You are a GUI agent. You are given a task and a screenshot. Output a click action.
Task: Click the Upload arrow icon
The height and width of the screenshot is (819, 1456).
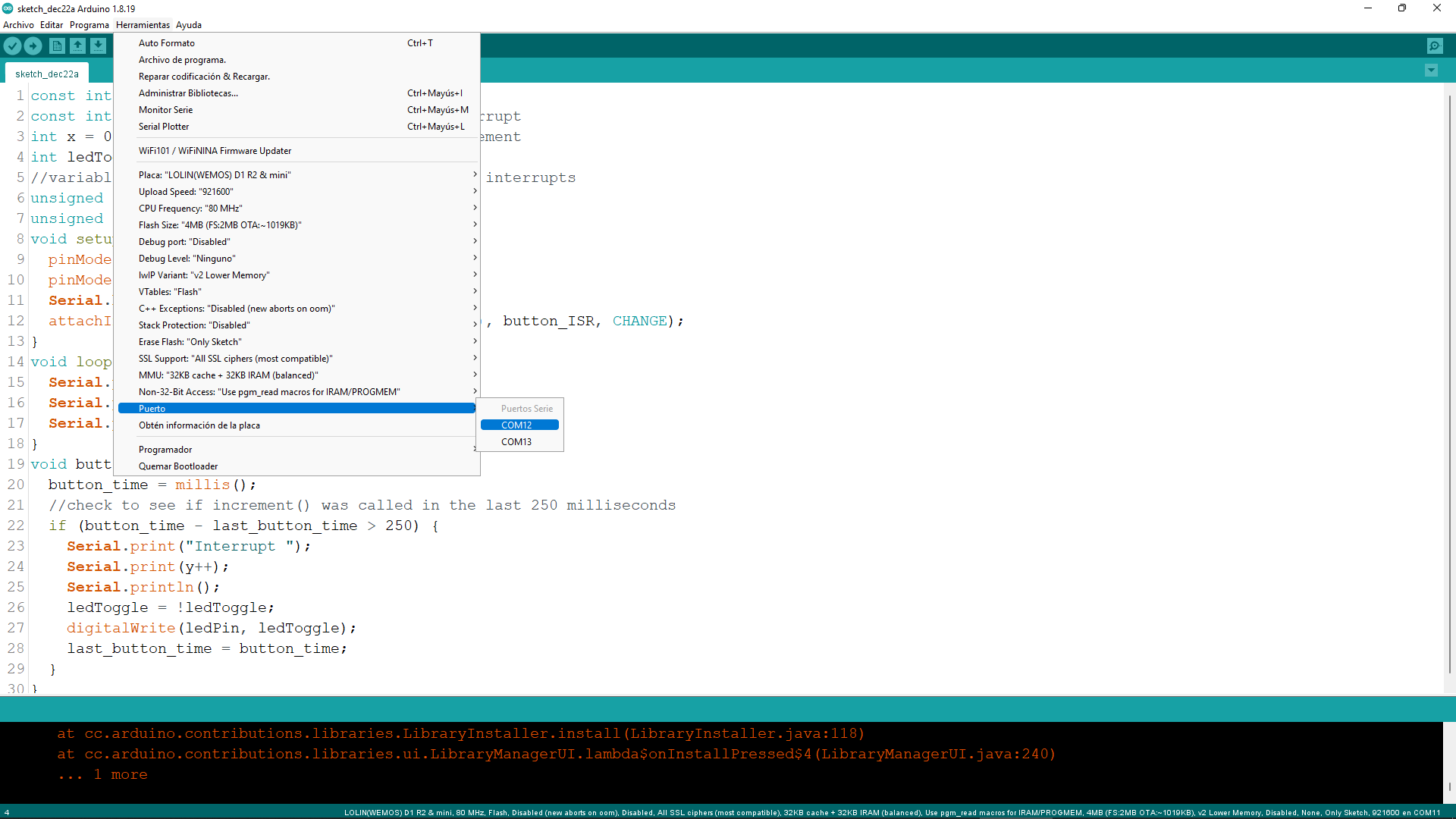point(33,46)
